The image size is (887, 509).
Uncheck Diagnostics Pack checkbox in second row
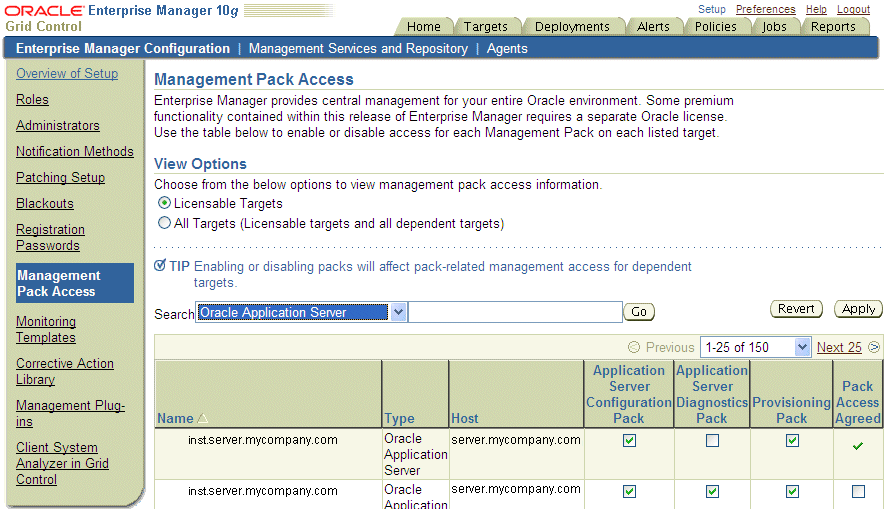[712, 491]
